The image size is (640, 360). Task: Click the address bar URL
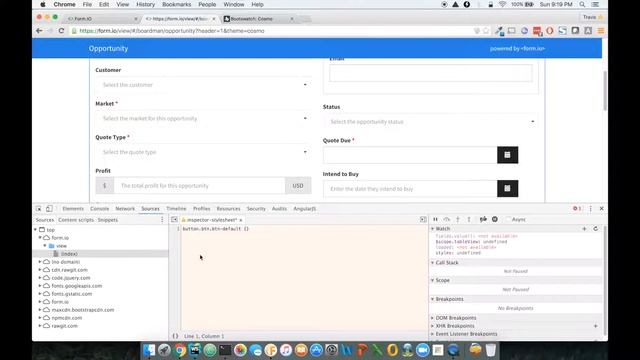tap(172, 31)
